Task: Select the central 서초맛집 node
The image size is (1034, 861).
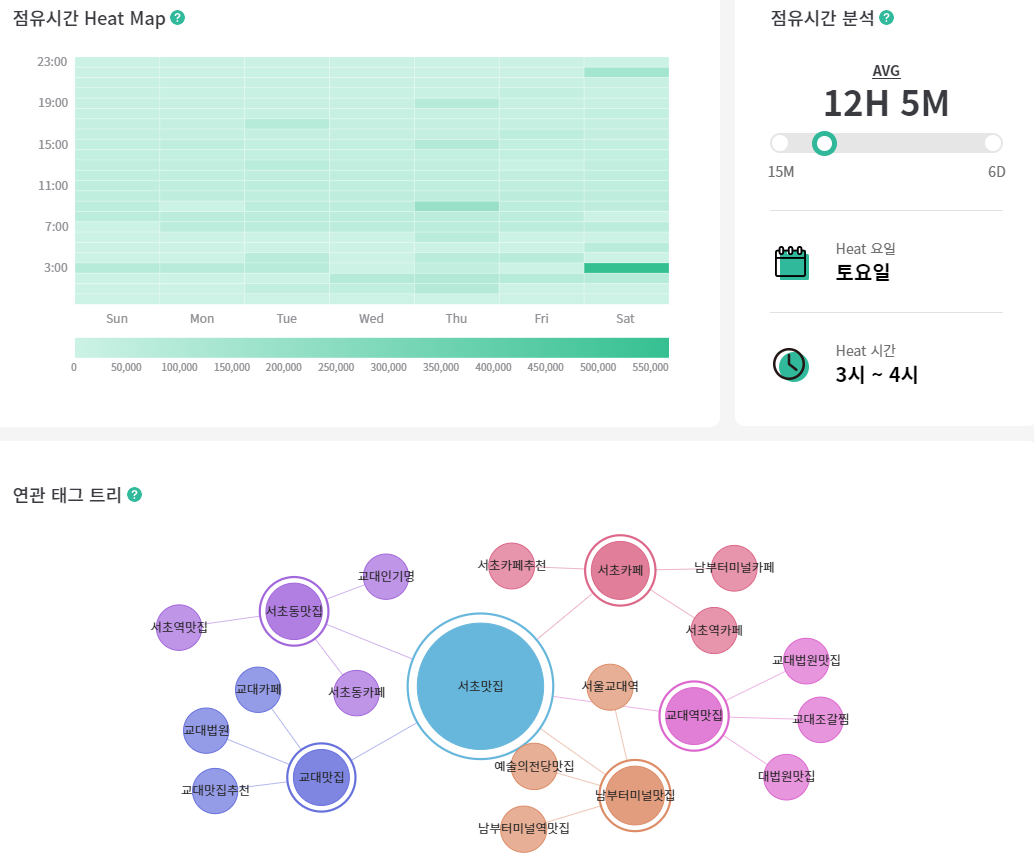Action: 480,686
